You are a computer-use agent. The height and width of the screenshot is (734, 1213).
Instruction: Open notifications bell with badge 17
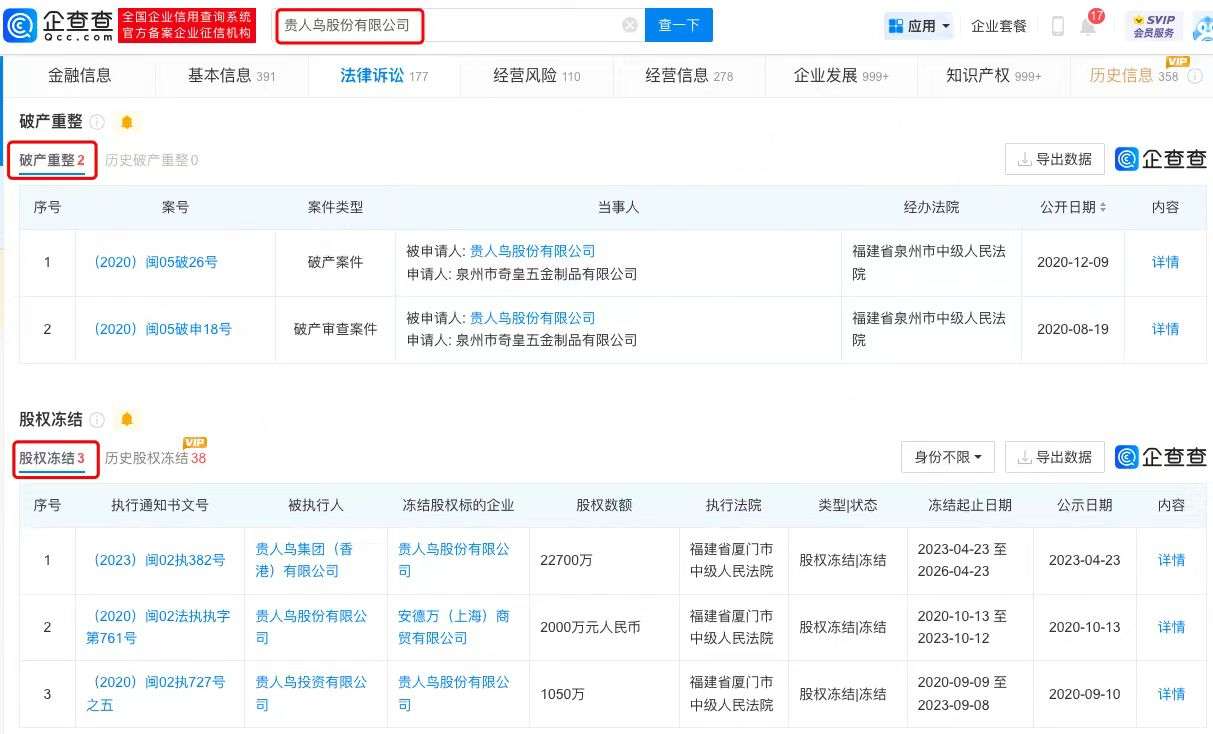tap(1088, 26)
